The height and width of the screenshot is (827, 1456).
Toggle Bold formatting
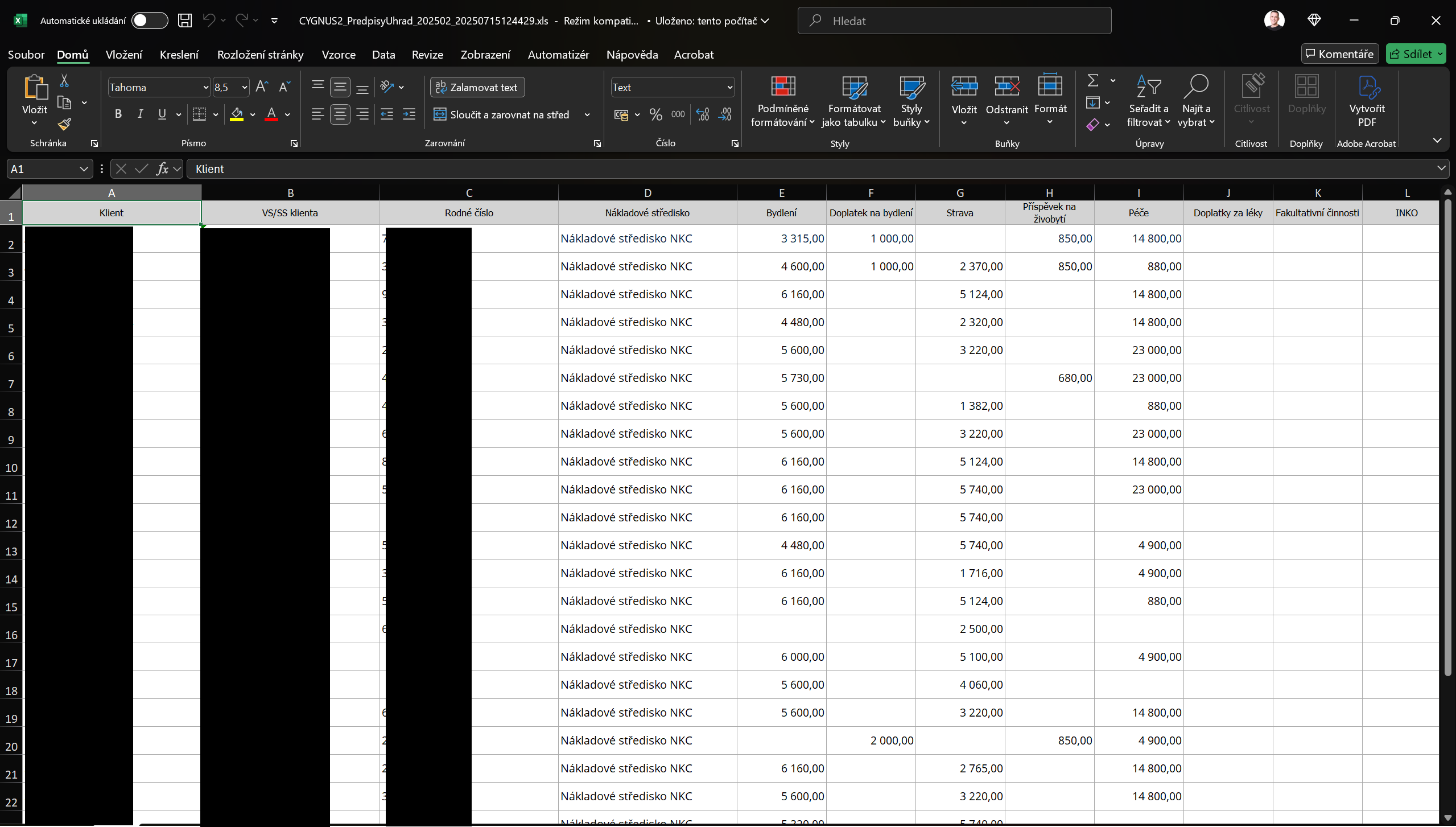[118, 114]
